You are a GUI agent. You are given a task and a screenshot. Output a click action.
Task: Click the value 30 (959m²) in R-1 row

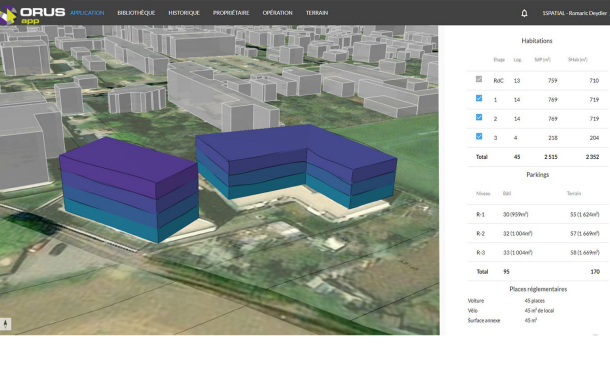pos(515,214)
